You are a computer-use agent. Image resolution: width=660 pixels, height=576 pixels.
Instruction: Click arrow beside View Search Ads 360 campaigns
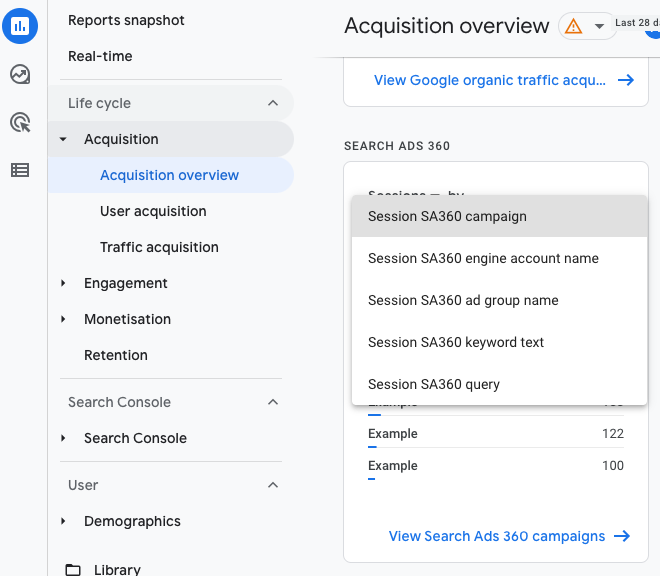pos(622,536)
